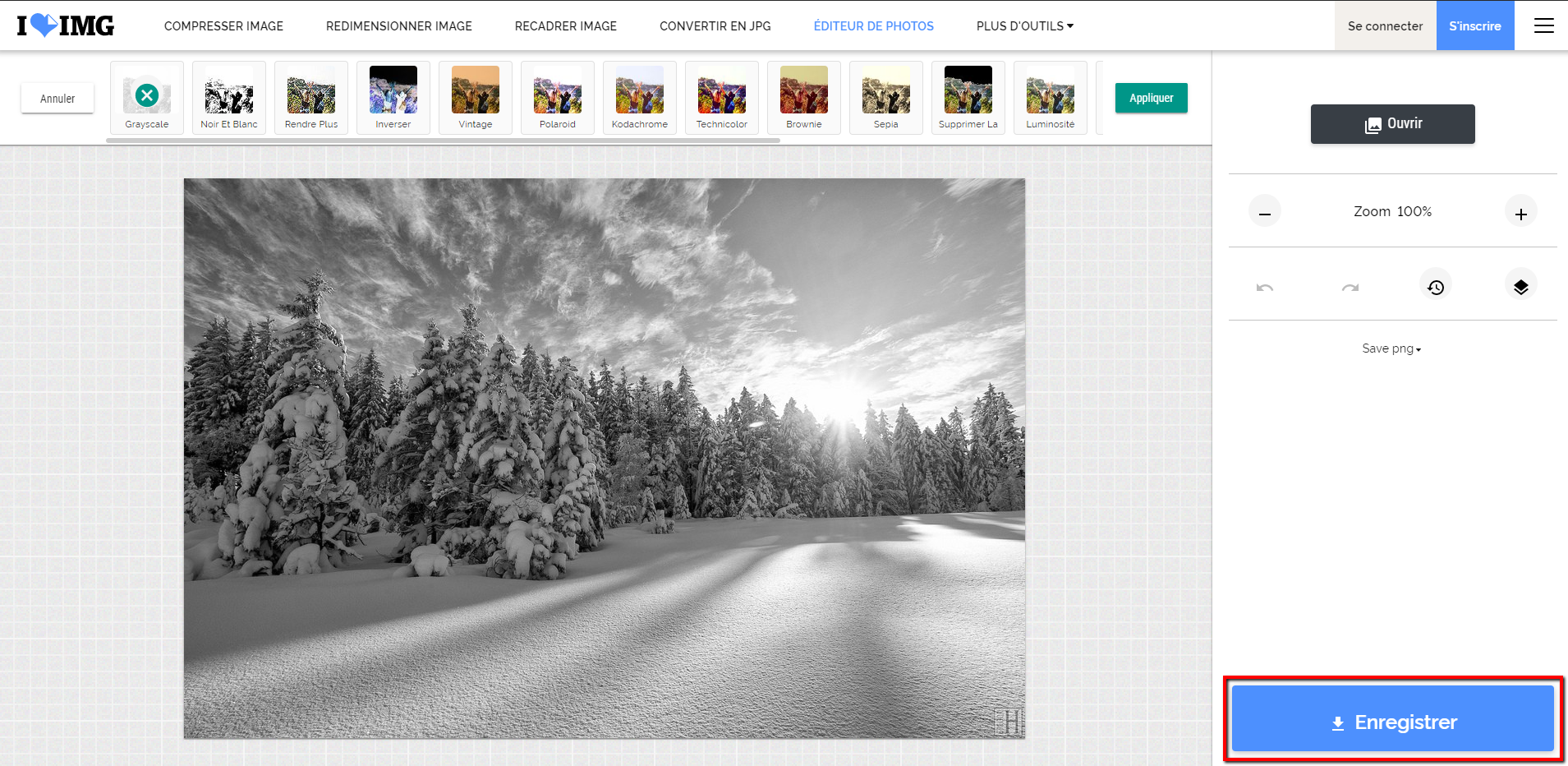The height and width of the screenshot is (766, 1568).
Task: Deselect the active Grayscale filter
Action: tap(147, 95)
